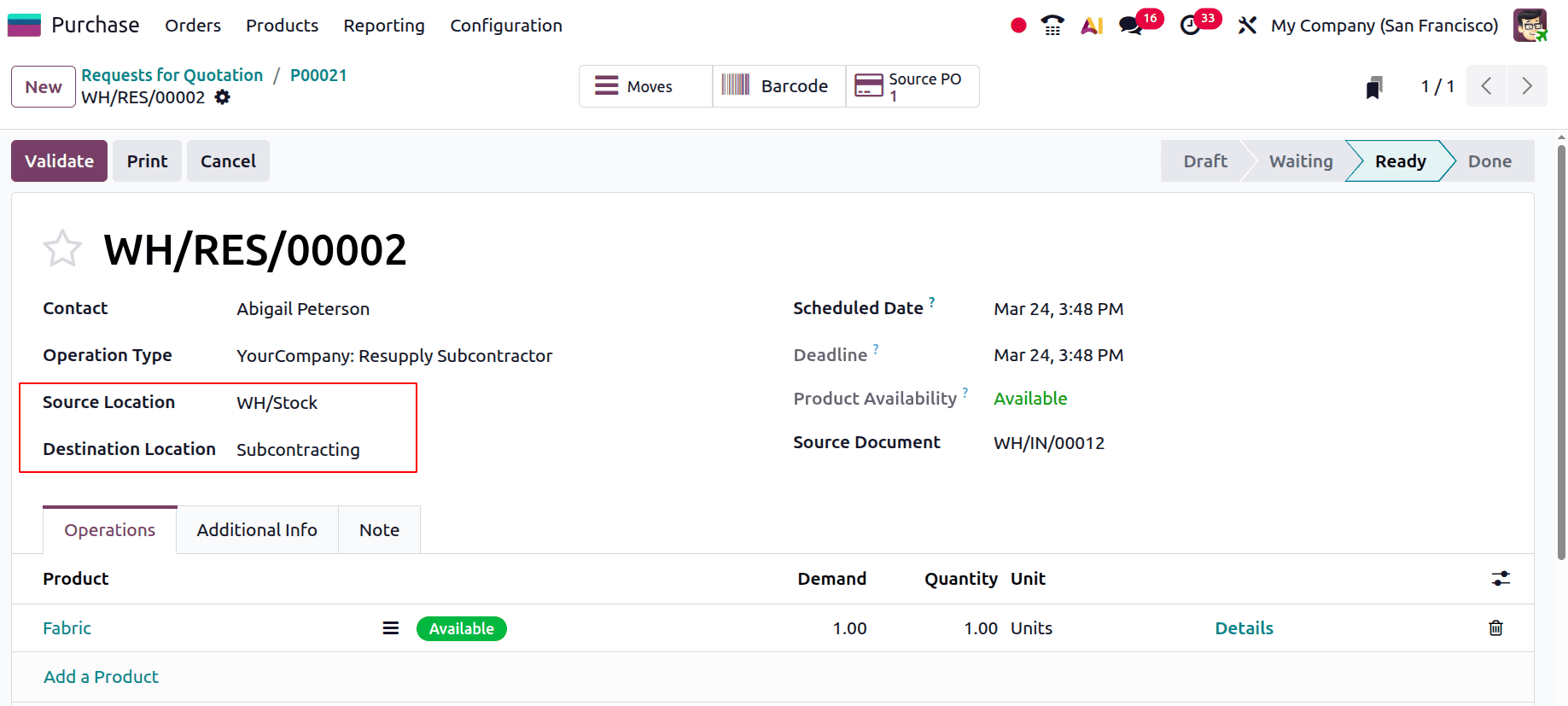Go to previous record arrow
Image resolution: width=1568 pixels, height=706 pixels.
click(x=1486, y=86)
